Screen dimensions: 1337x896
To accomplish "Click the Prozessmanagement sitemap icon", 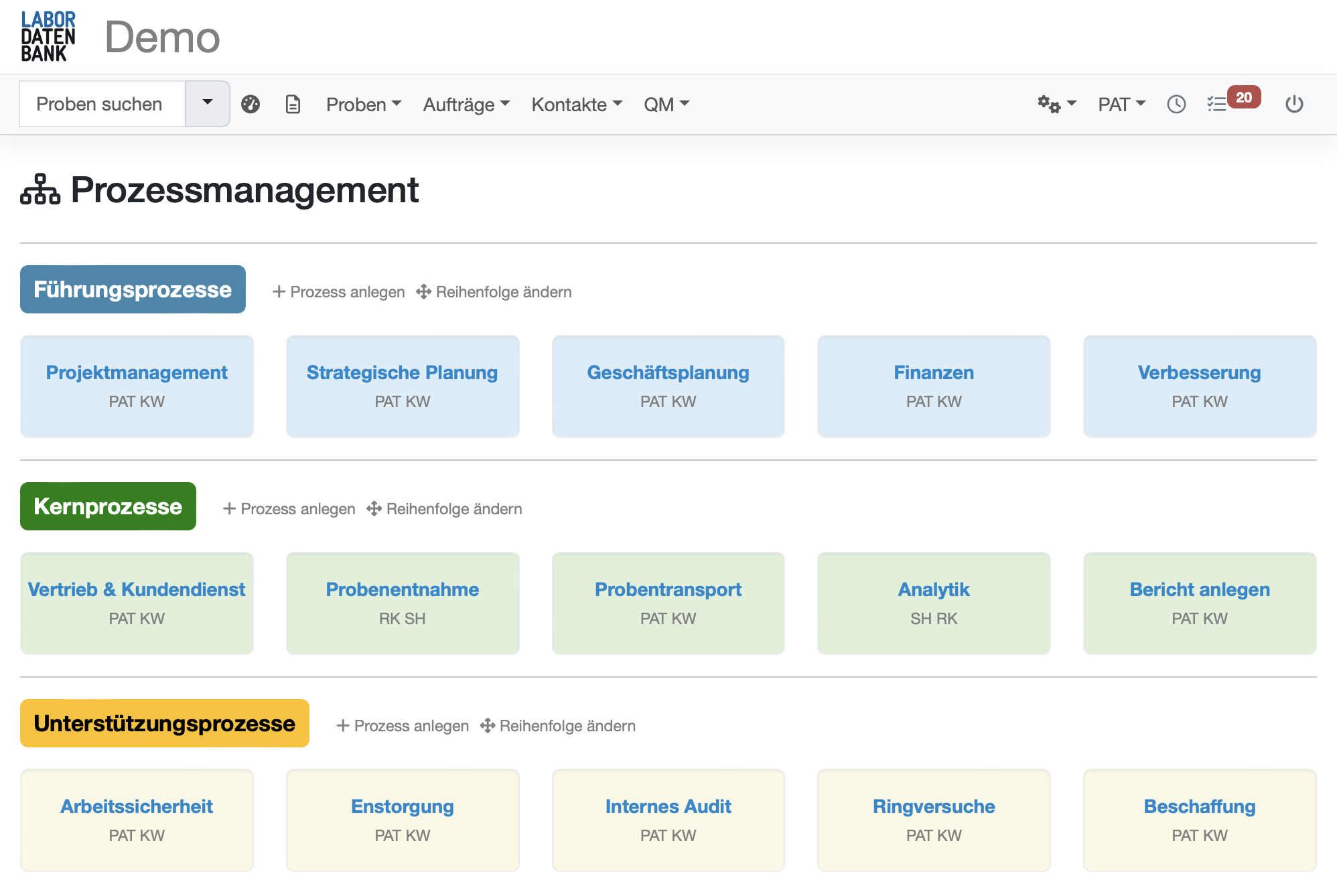I will [39, 191].
